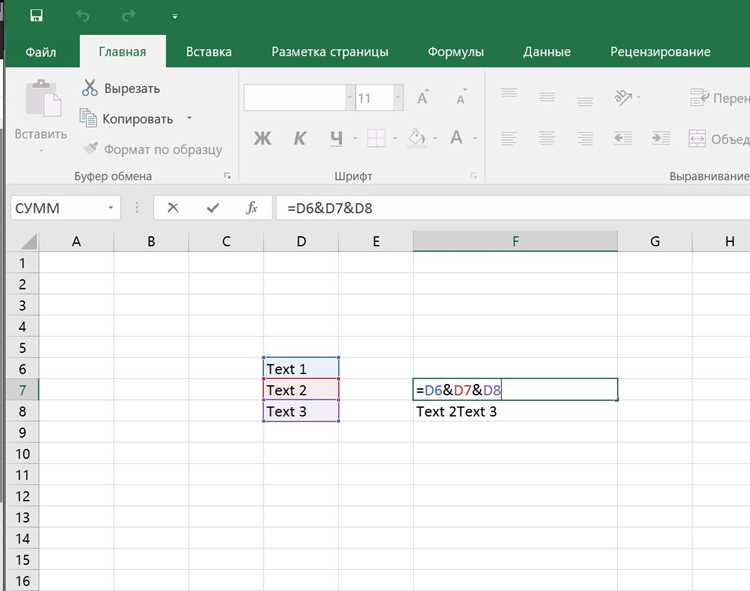Click the Undo arrow icon
The image size is (750, 591).
[83, 16]
